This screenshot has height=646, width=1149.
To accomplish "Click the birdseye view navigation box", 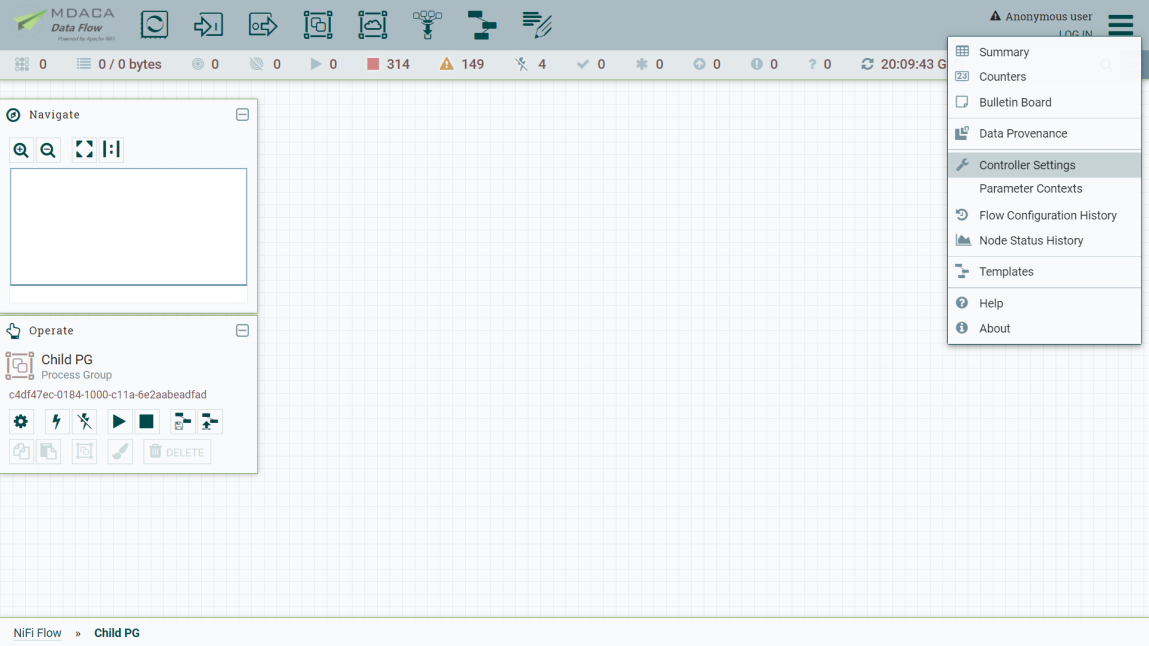I will pyautogui.click(x=128, y=227).
